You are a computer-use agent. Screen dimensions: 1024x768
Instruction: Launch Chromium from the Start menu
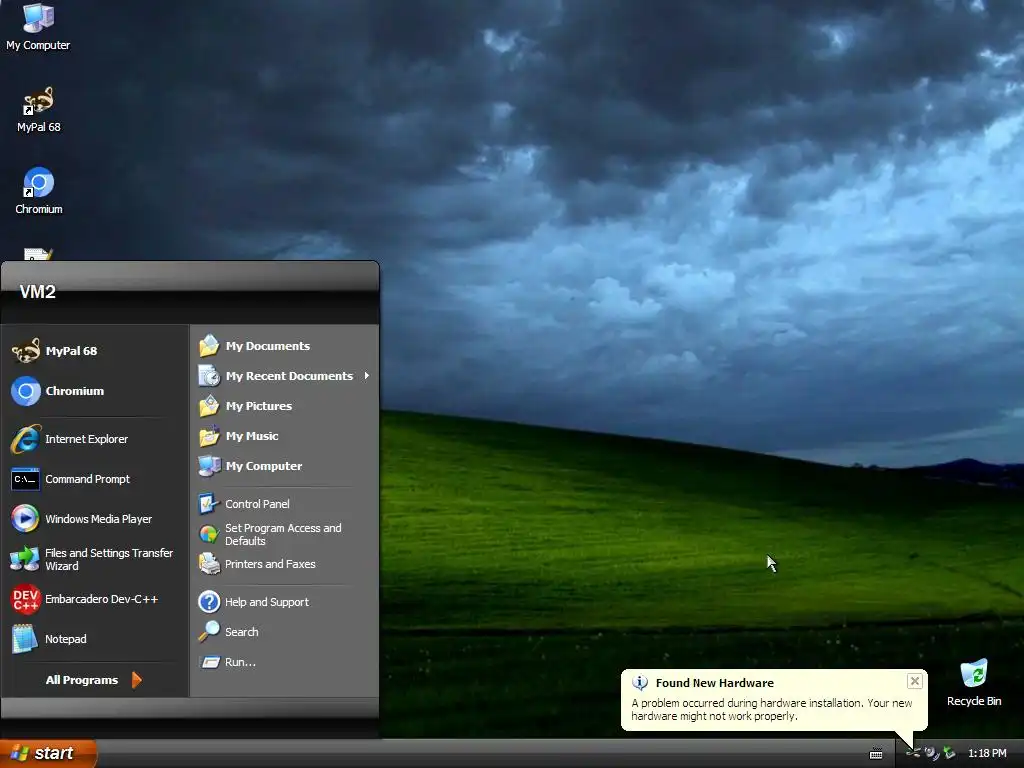point(95,391)
